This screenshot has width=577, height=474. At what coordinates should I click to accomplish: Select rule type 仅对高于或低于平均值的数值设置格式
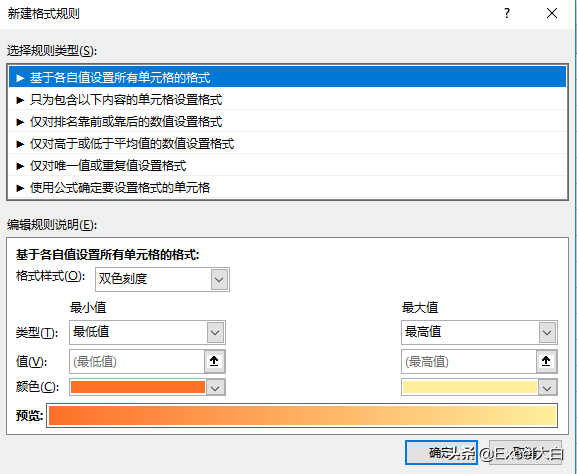(x=287, y=144)
